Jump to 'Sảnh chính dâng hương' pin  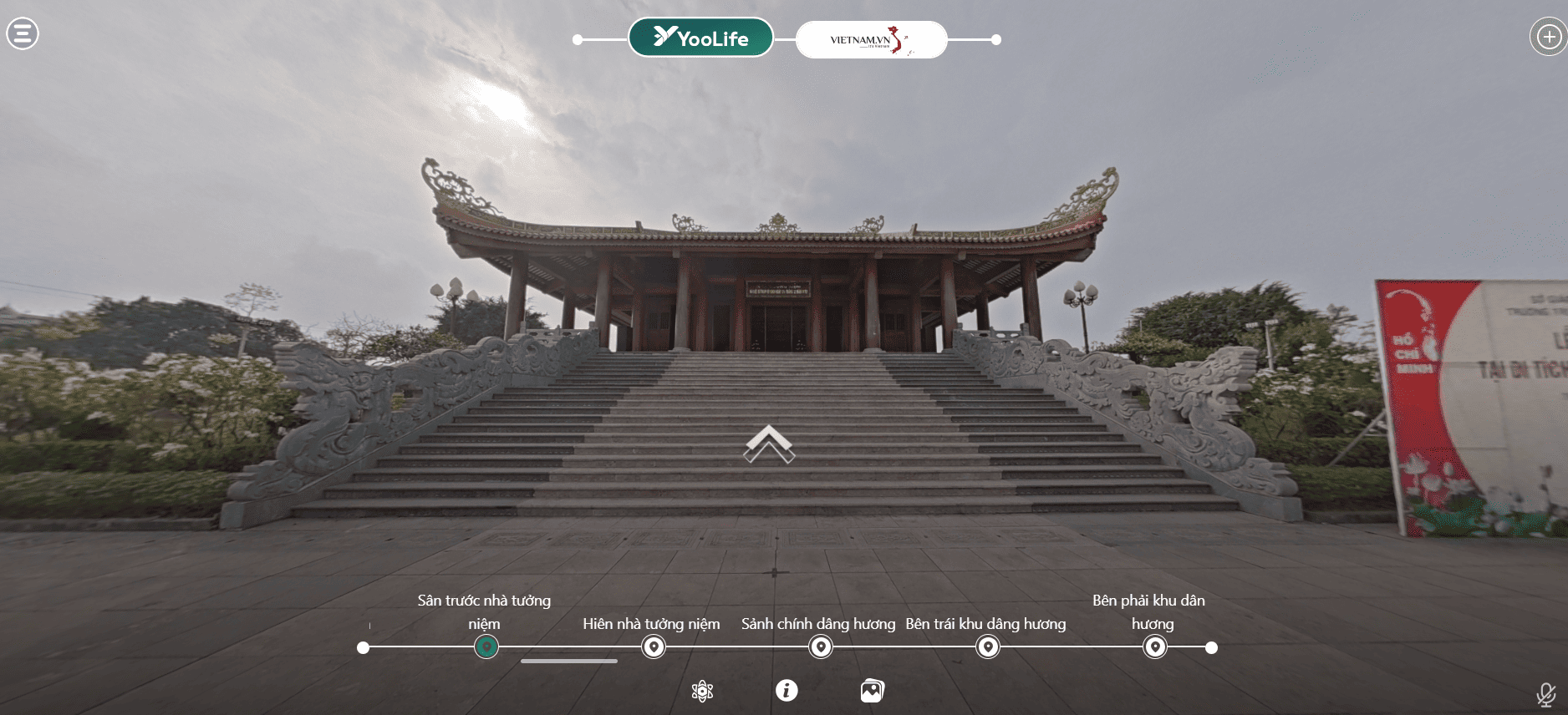pyautogui.click(x=821, y=647)
